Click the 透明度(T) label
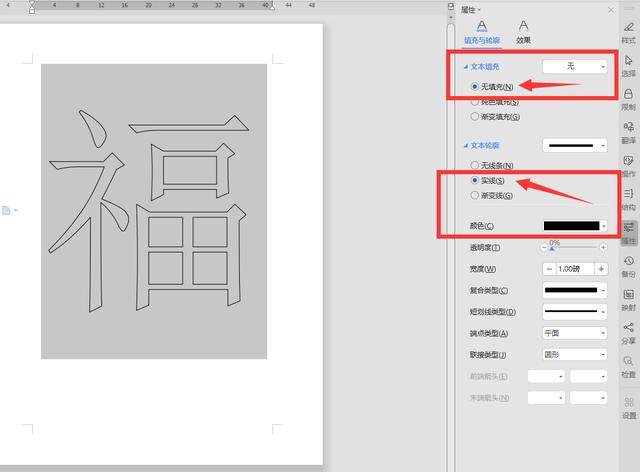Screen dimensions: 640x472 coord(485,247)
